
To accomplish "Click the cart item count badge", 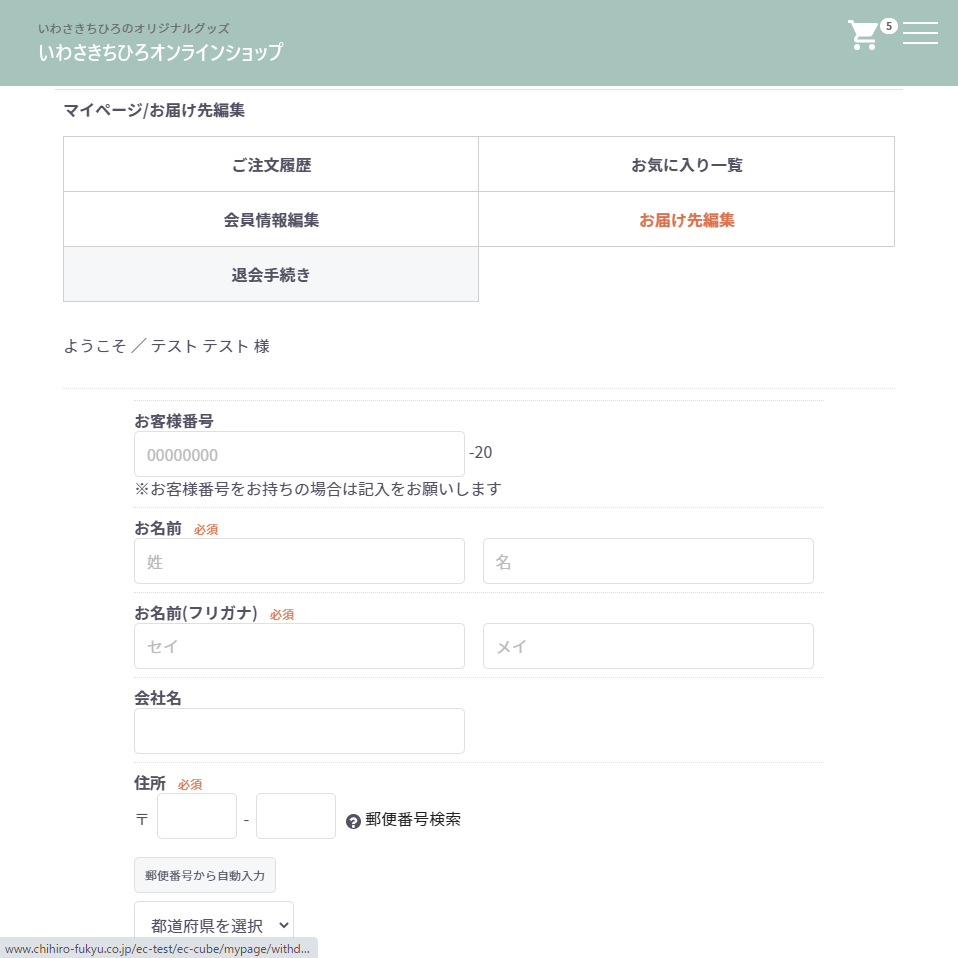I will point(889,26).
